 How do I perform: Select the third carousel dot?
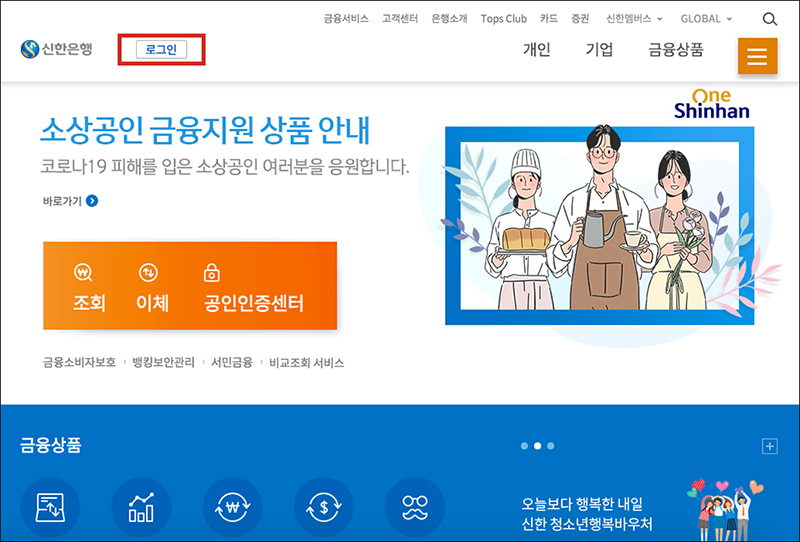(551, 446)
